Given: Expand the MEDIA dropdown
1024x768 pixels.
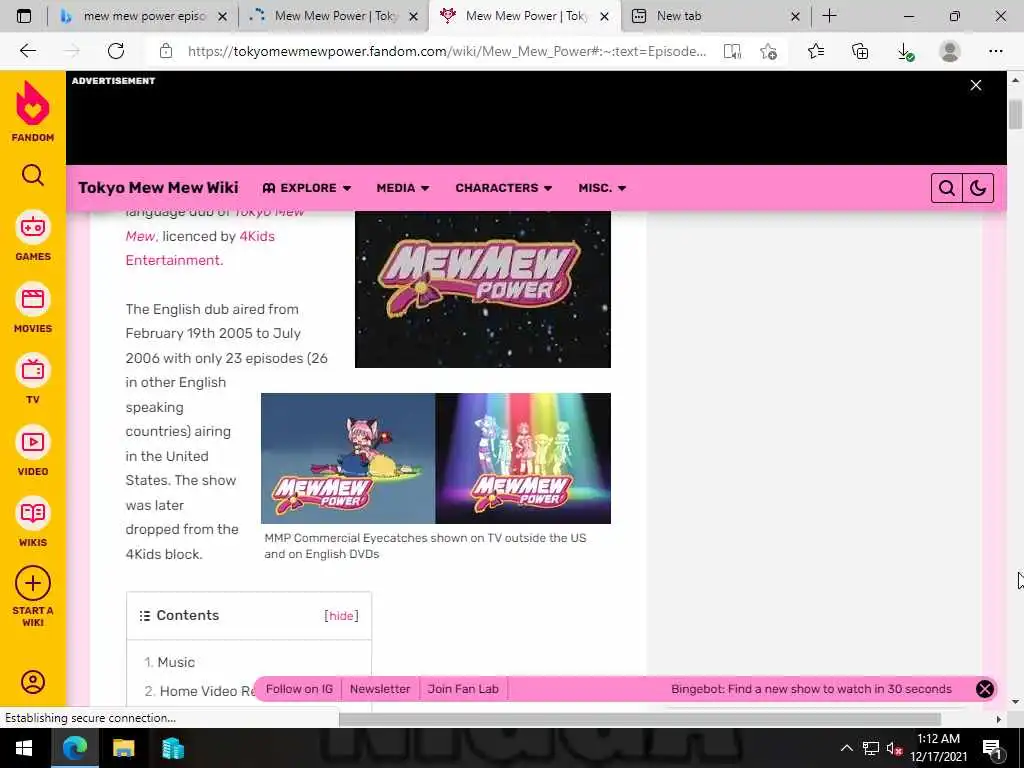Looking at the screenshot, I should coord(403,188).
